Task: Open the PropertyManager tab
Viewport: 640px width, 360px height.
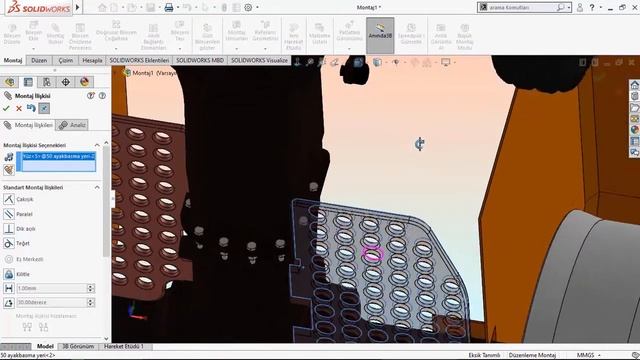Action: [28, 82]
